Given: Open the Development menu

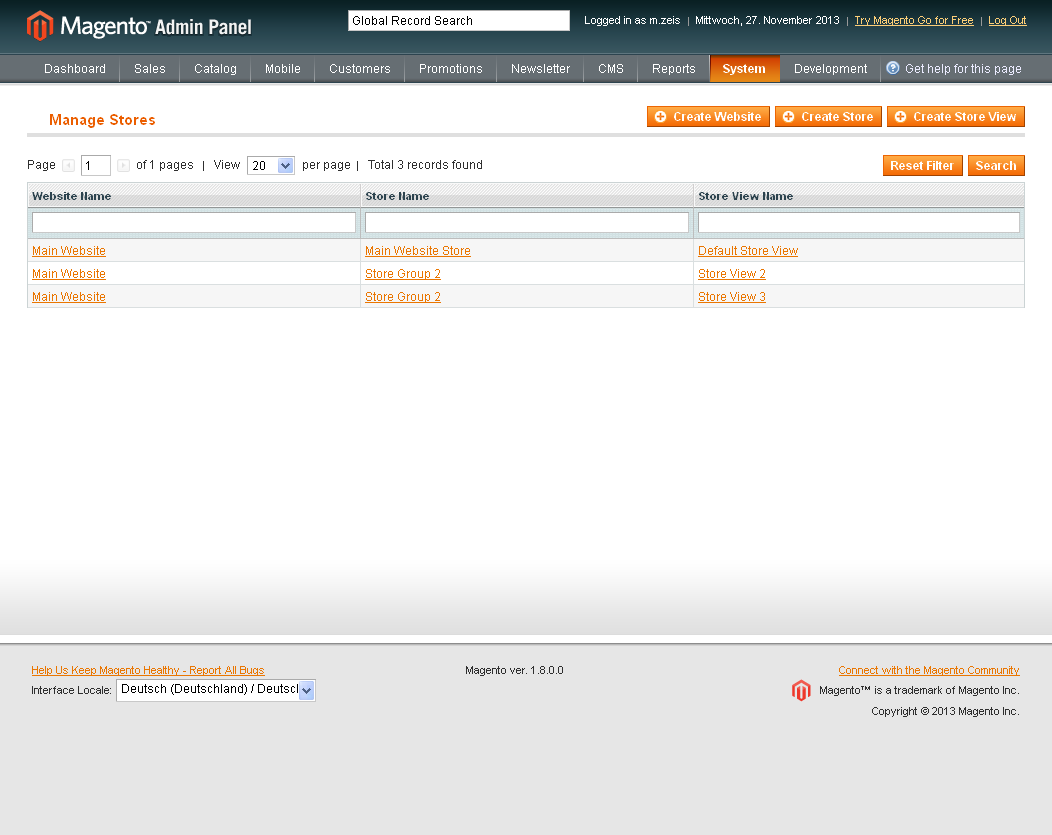Looking at the screenshot, I should pos(831,68).
